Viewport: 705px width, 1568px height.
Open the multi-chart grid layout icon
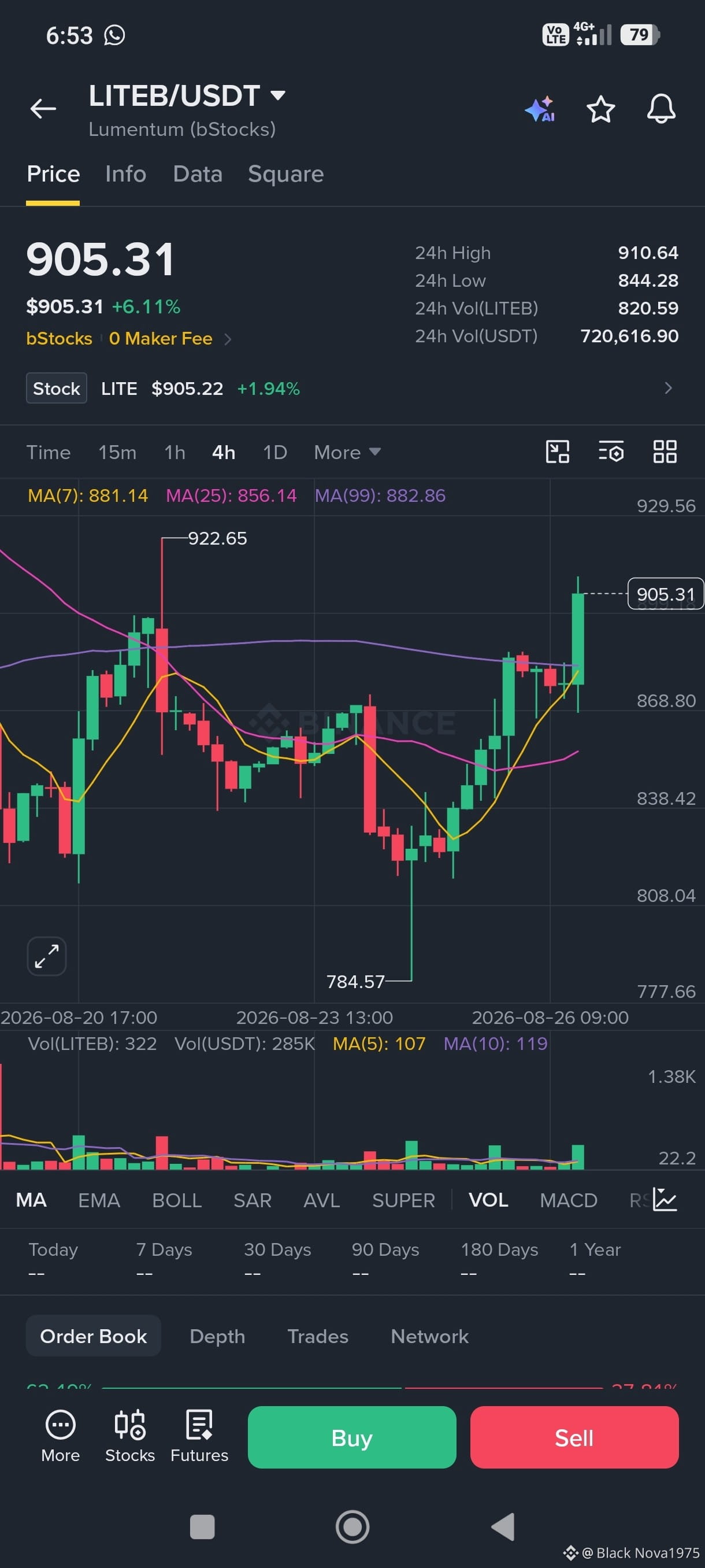coord(664,452)
